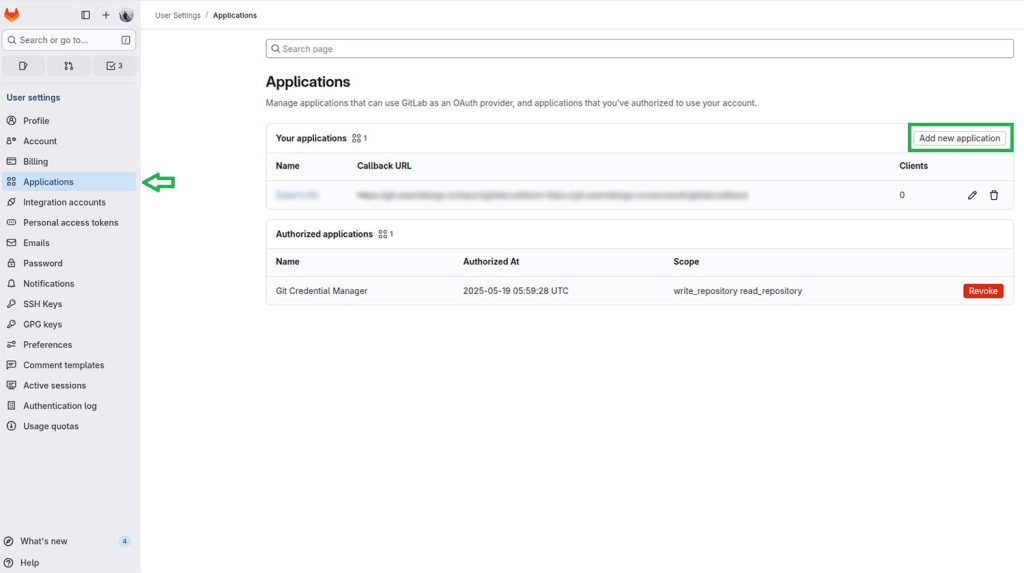Open the user avatar menu
1024x573 pixels.
point(126,15)
